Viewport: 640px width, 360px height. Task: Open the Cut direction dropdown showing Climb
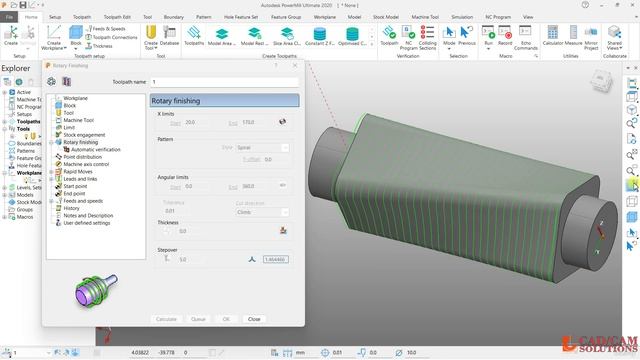[x=262, y=212]
